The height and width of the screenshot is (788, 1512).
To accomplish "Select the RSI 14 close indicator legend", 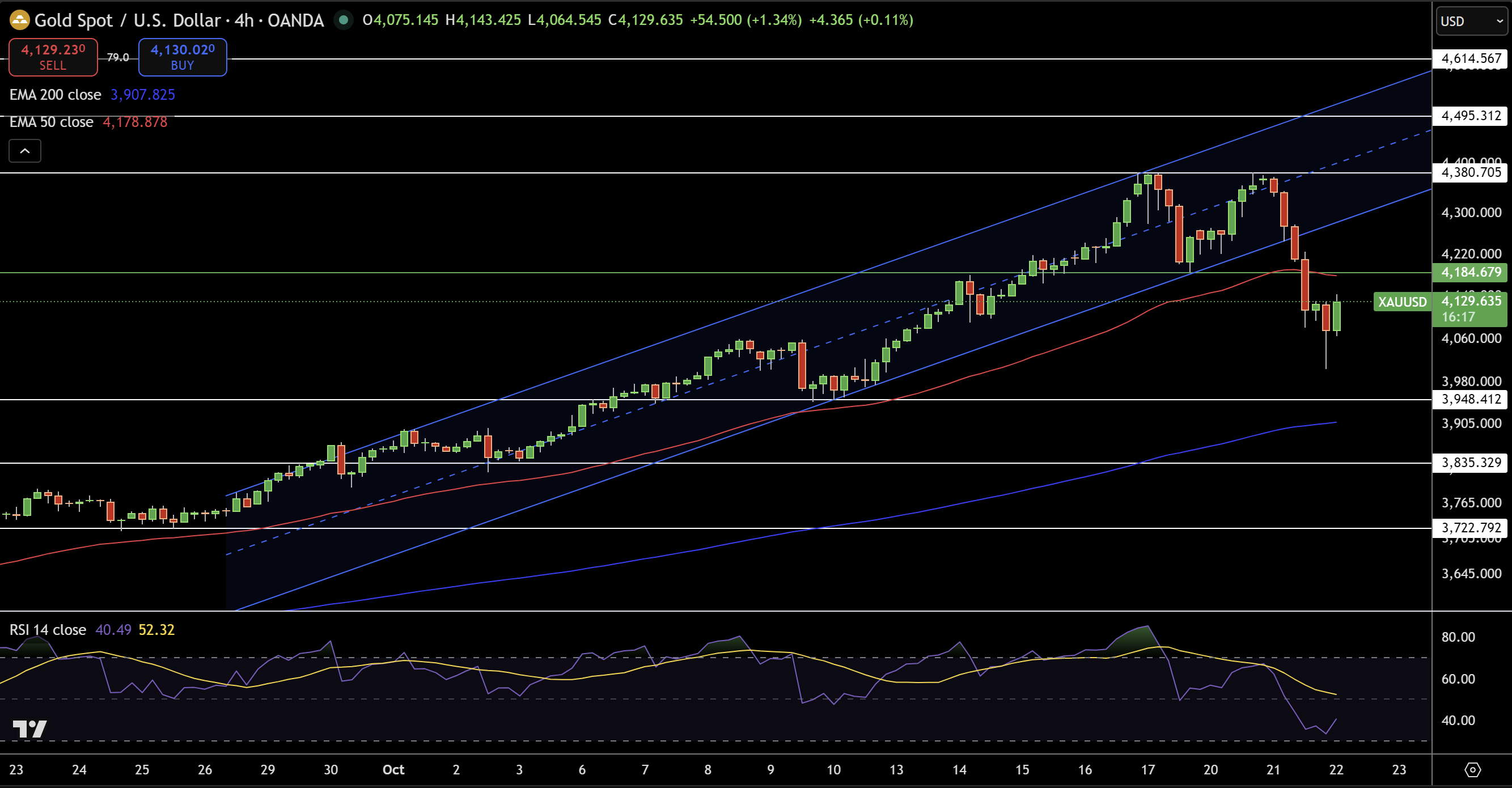I will tap(48, 630).
